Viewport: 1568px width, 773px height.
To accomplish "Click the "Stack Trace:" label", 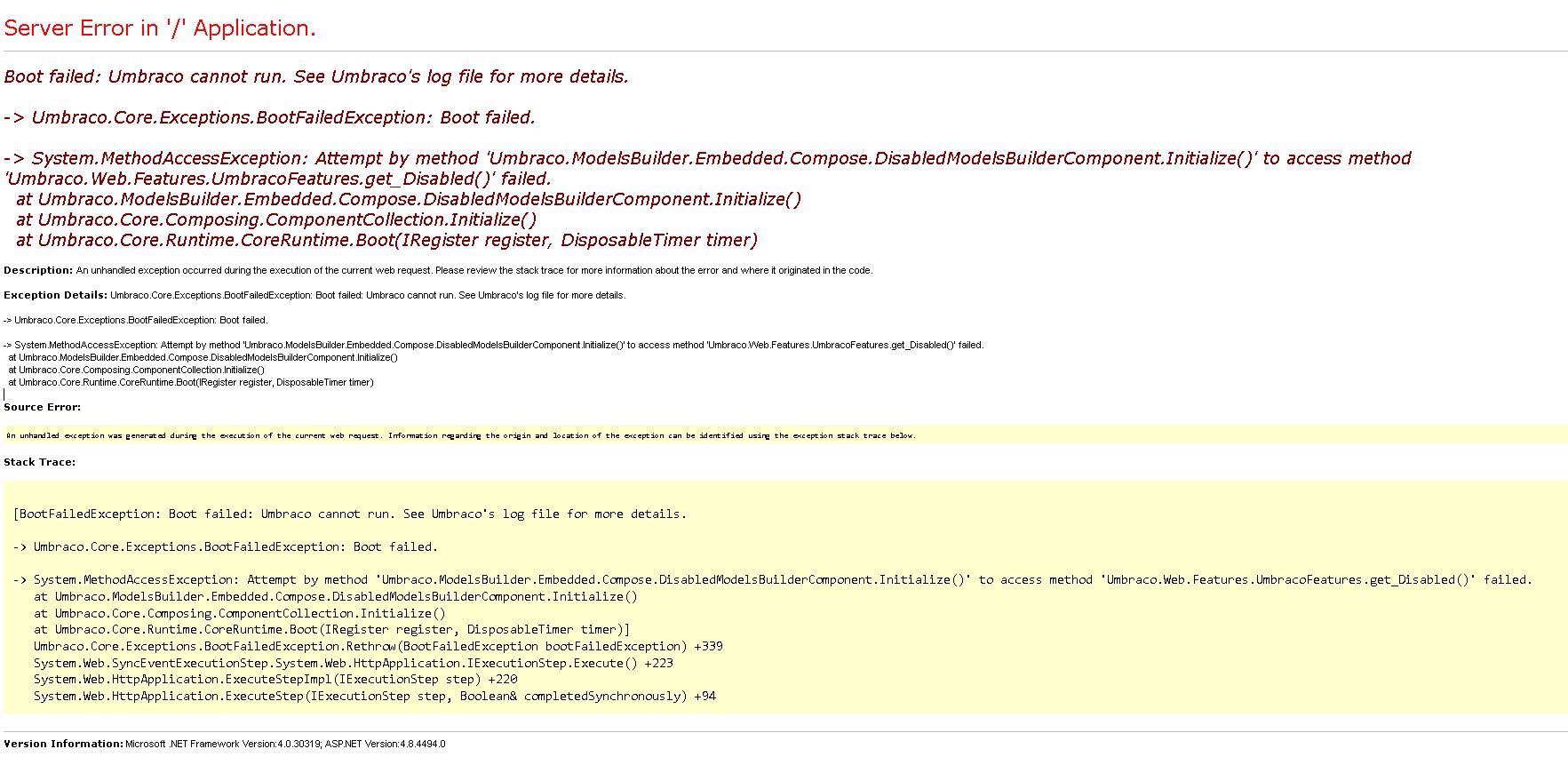I will (x=40, y=462).
